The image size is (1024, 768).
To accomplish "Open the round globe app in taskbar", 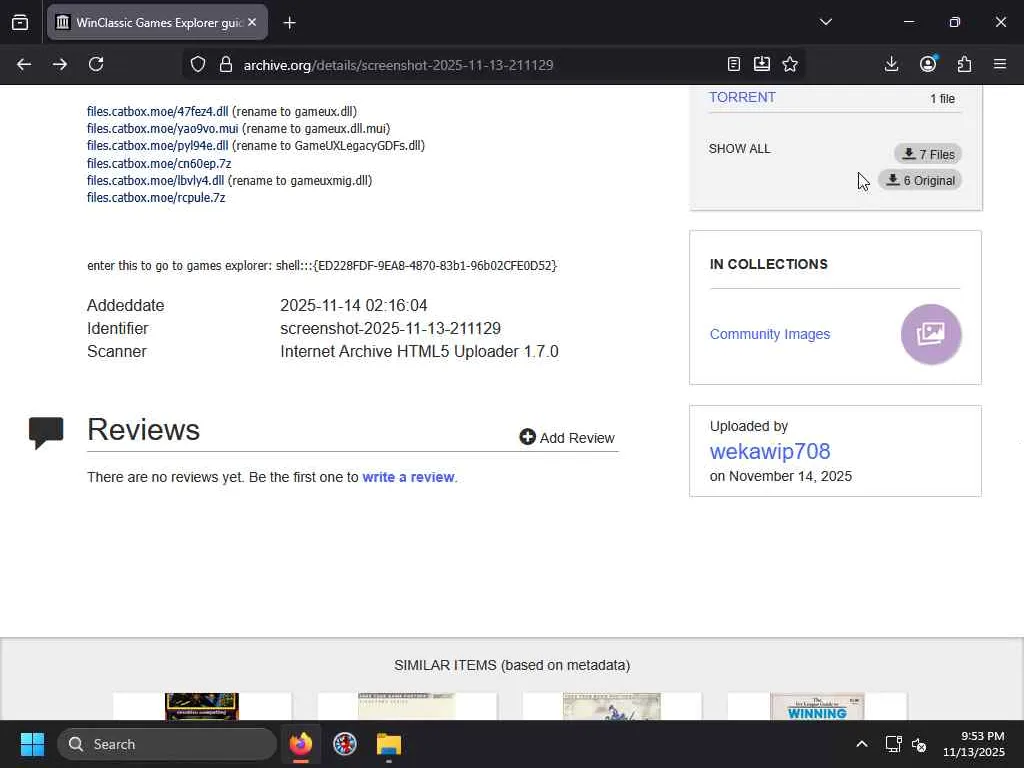I will pyautogui.click(x=345, y=744).
